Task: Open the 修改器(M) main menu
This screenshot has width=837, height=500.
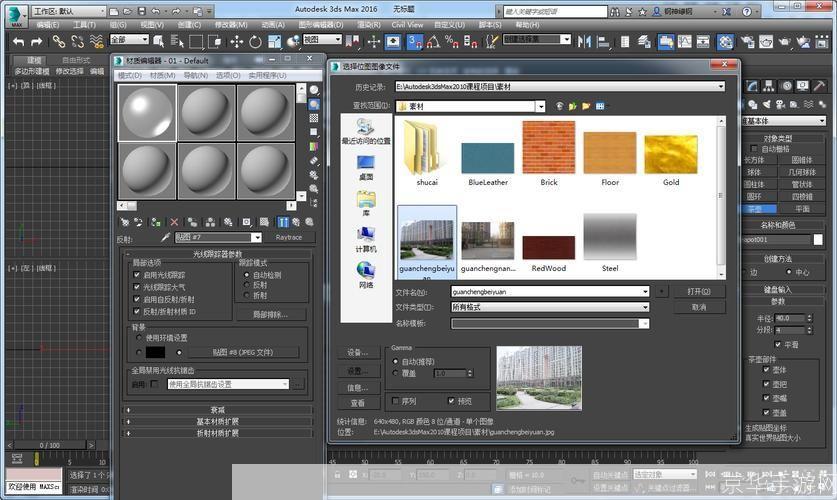Action: (x=231, y=25)
